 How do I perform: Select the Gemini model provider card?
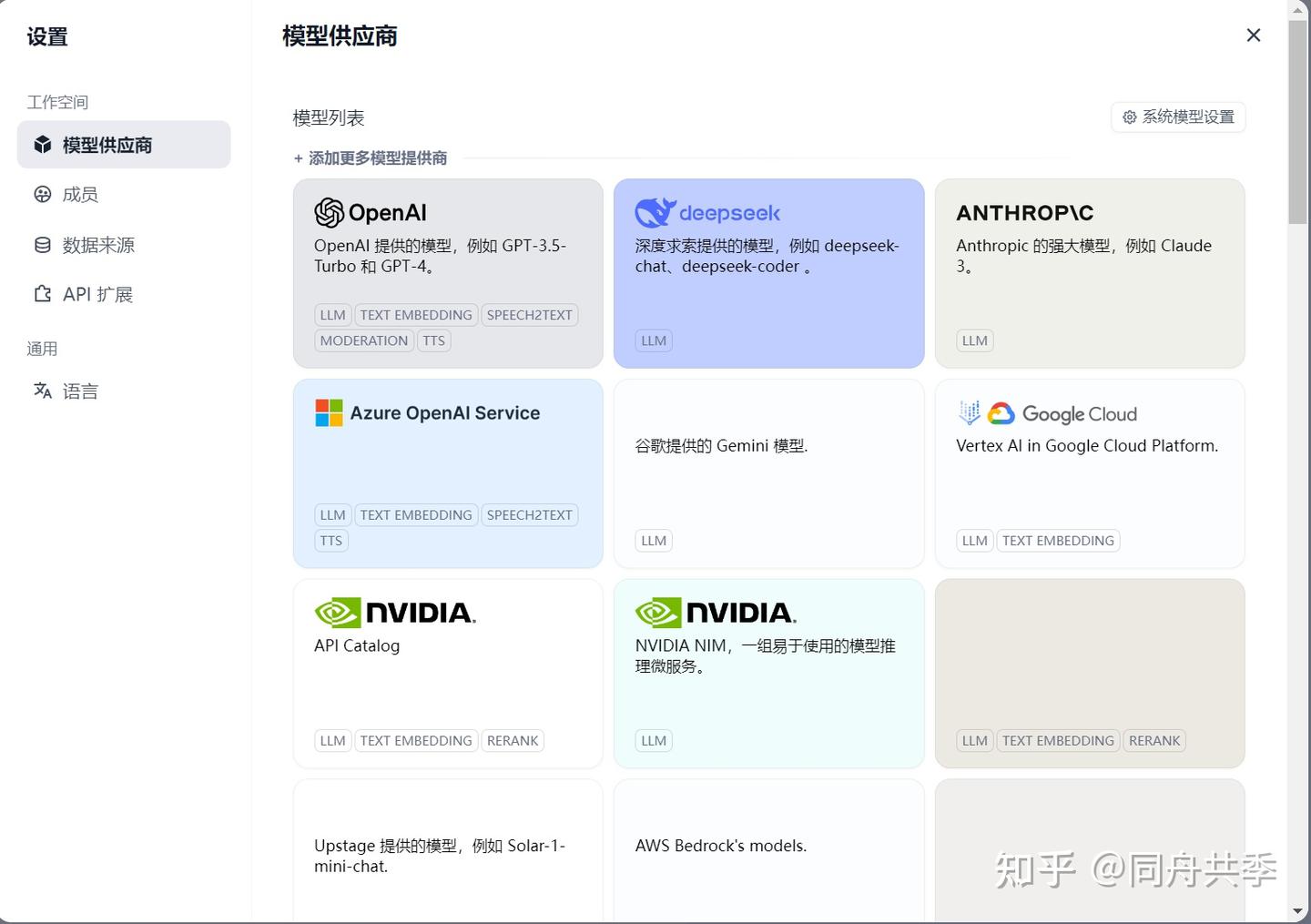768,473
